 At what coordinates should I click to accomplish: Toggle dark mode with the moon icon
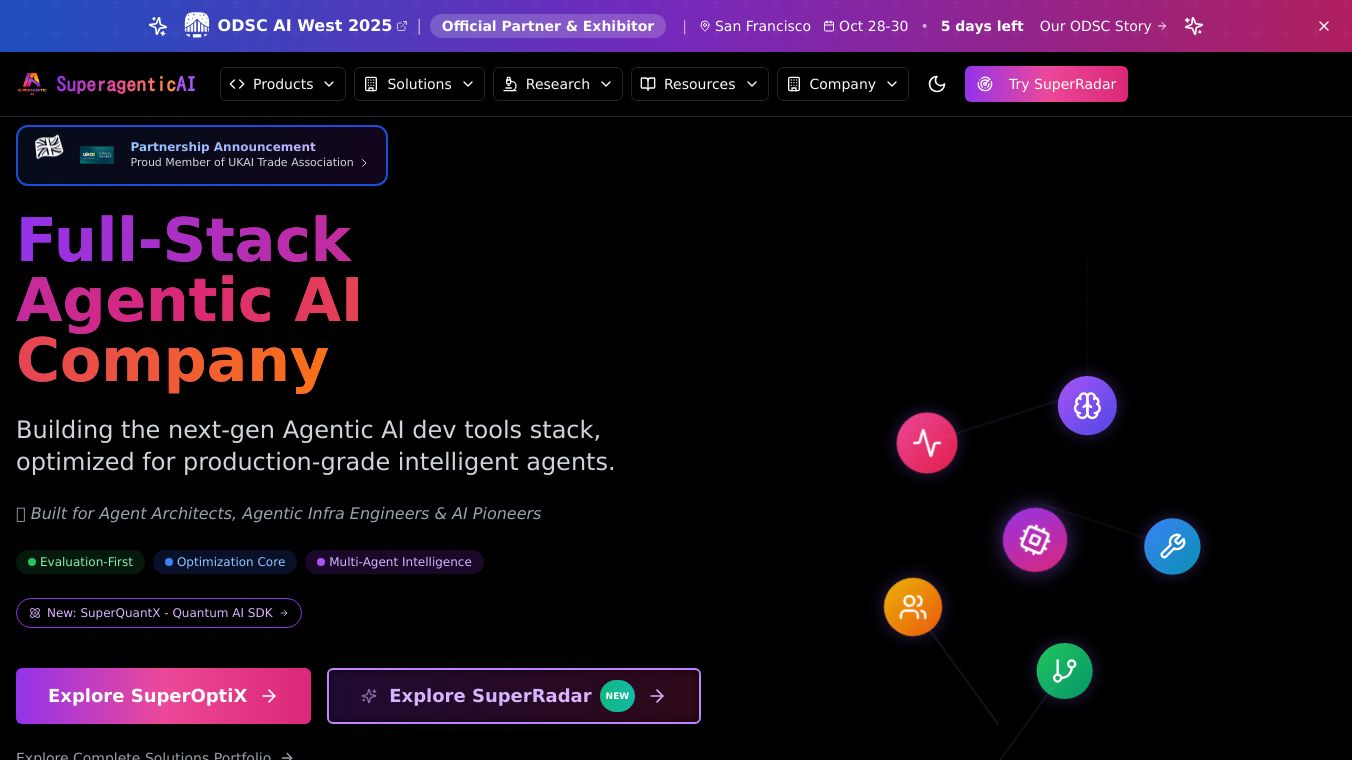coord(937,84)
